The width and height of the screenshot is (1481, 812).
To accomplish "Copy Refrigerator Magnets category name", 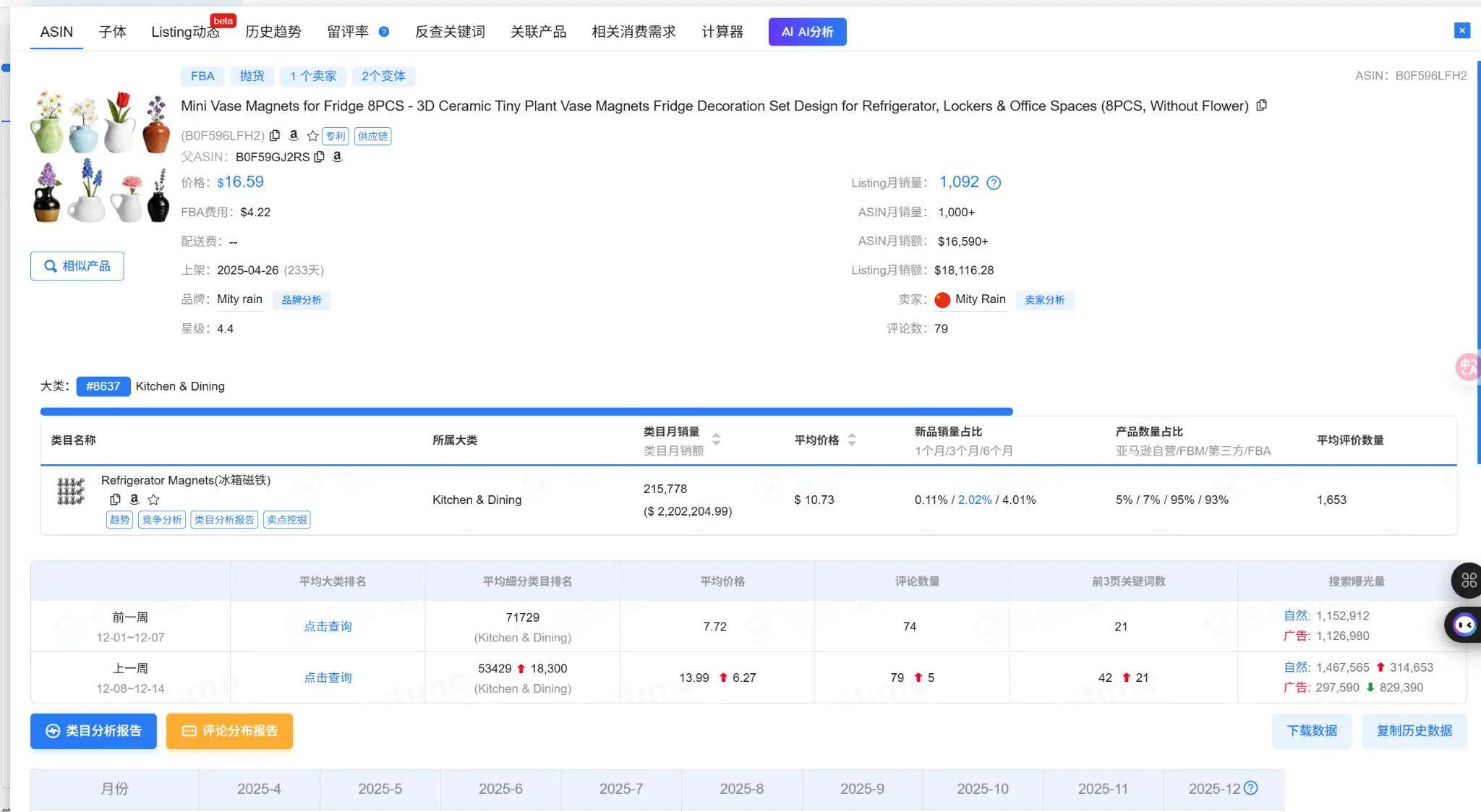I will 115,500.
